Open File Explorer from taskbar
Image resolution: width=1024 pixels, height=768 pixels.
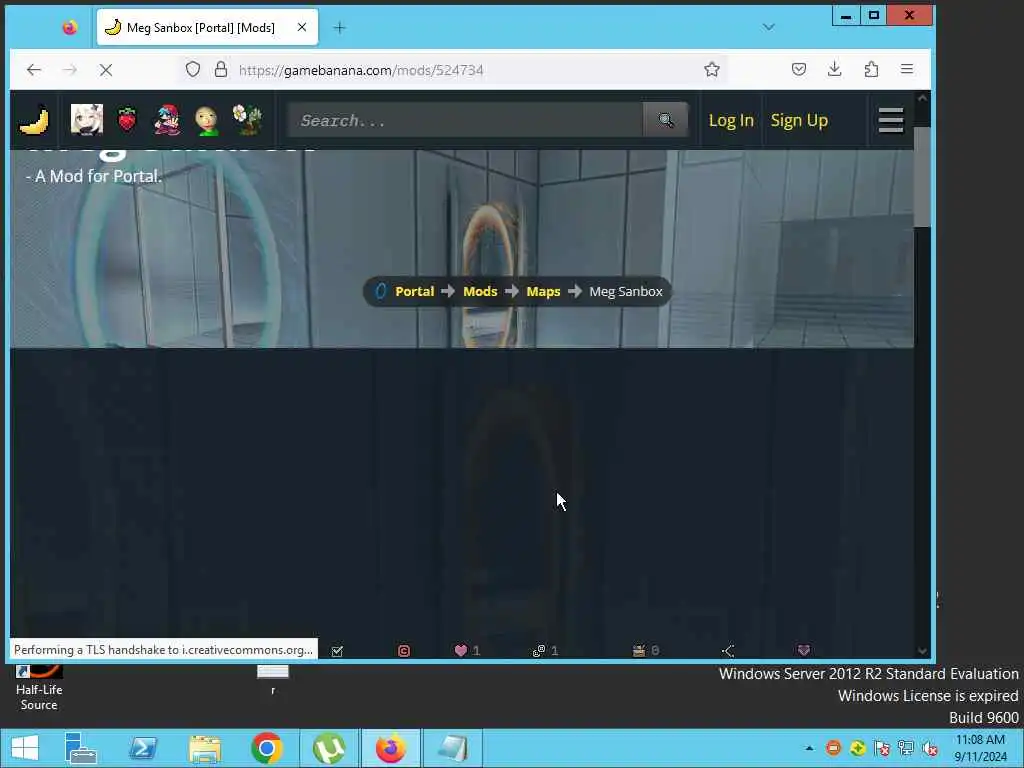click(204, 748)
